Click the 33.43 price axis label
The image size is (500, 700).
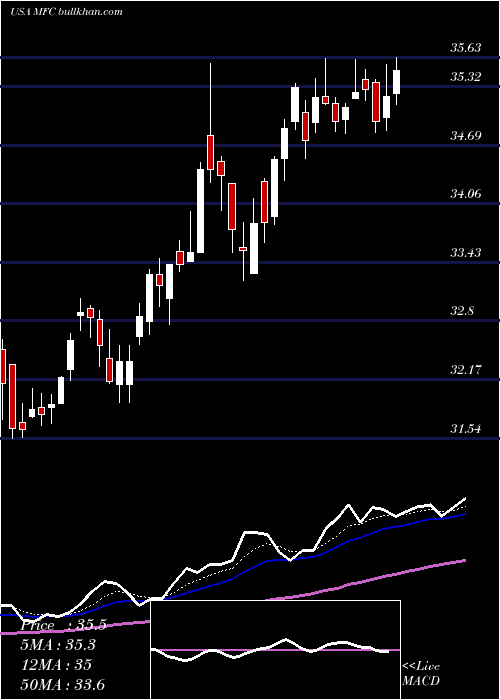(x=466, y=253)
